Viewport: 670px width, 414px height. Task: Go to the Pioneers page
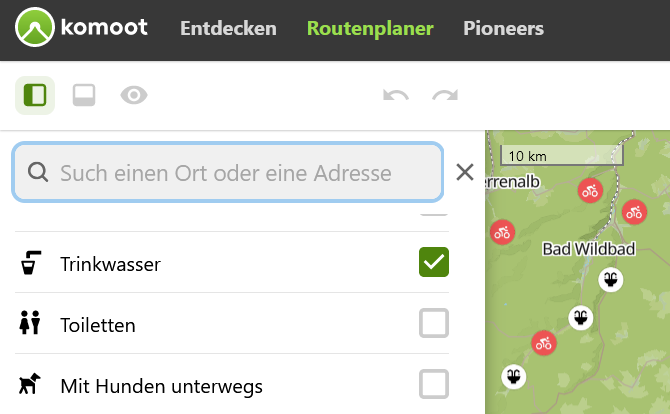click(x=503, y=29)
